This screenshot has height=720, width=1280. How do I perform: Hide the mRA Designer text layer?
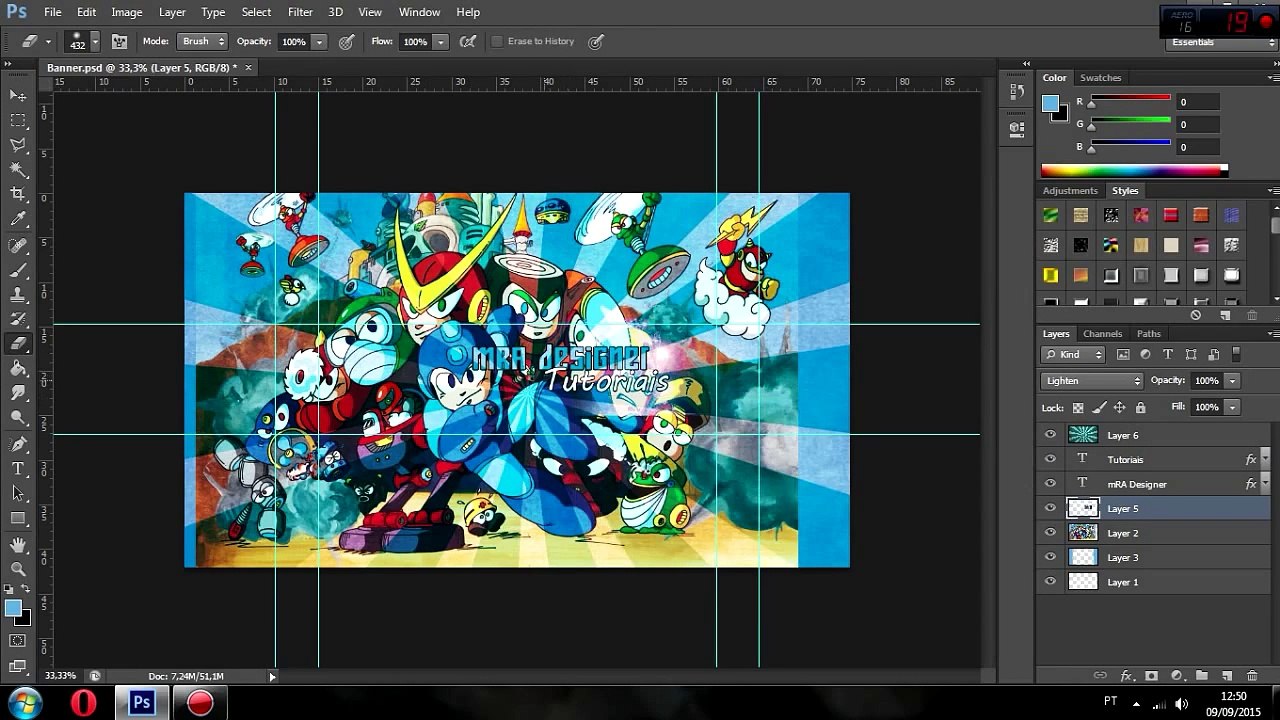[x=1050, y=484]
